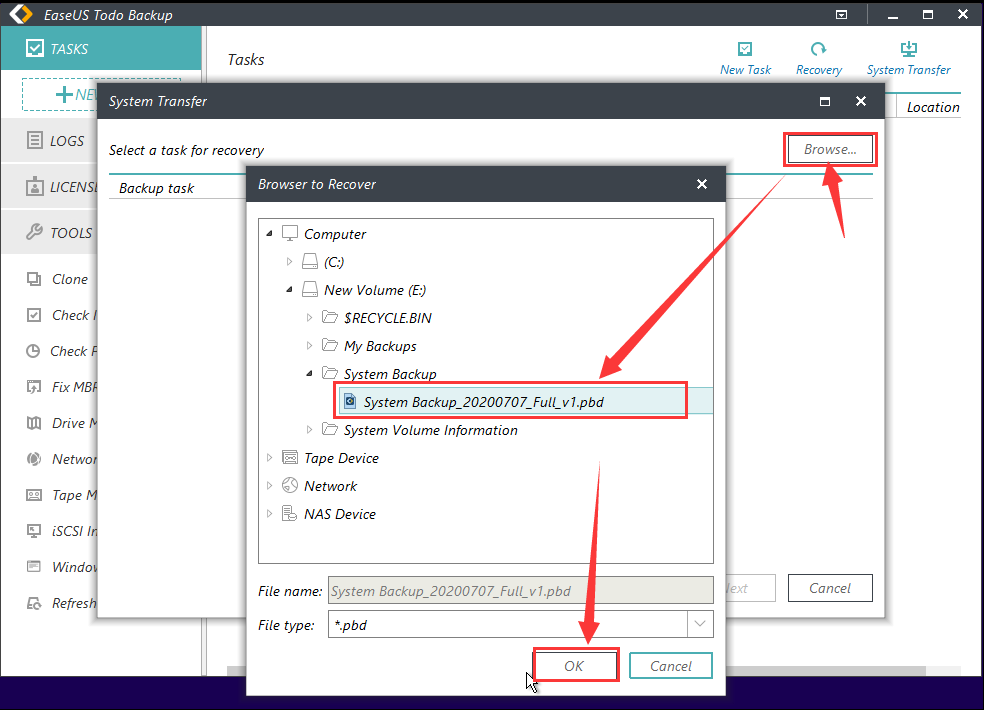Screen dimensions: 984x710
Task: Select the Computer tree item
Action: [x=334, y=234]
